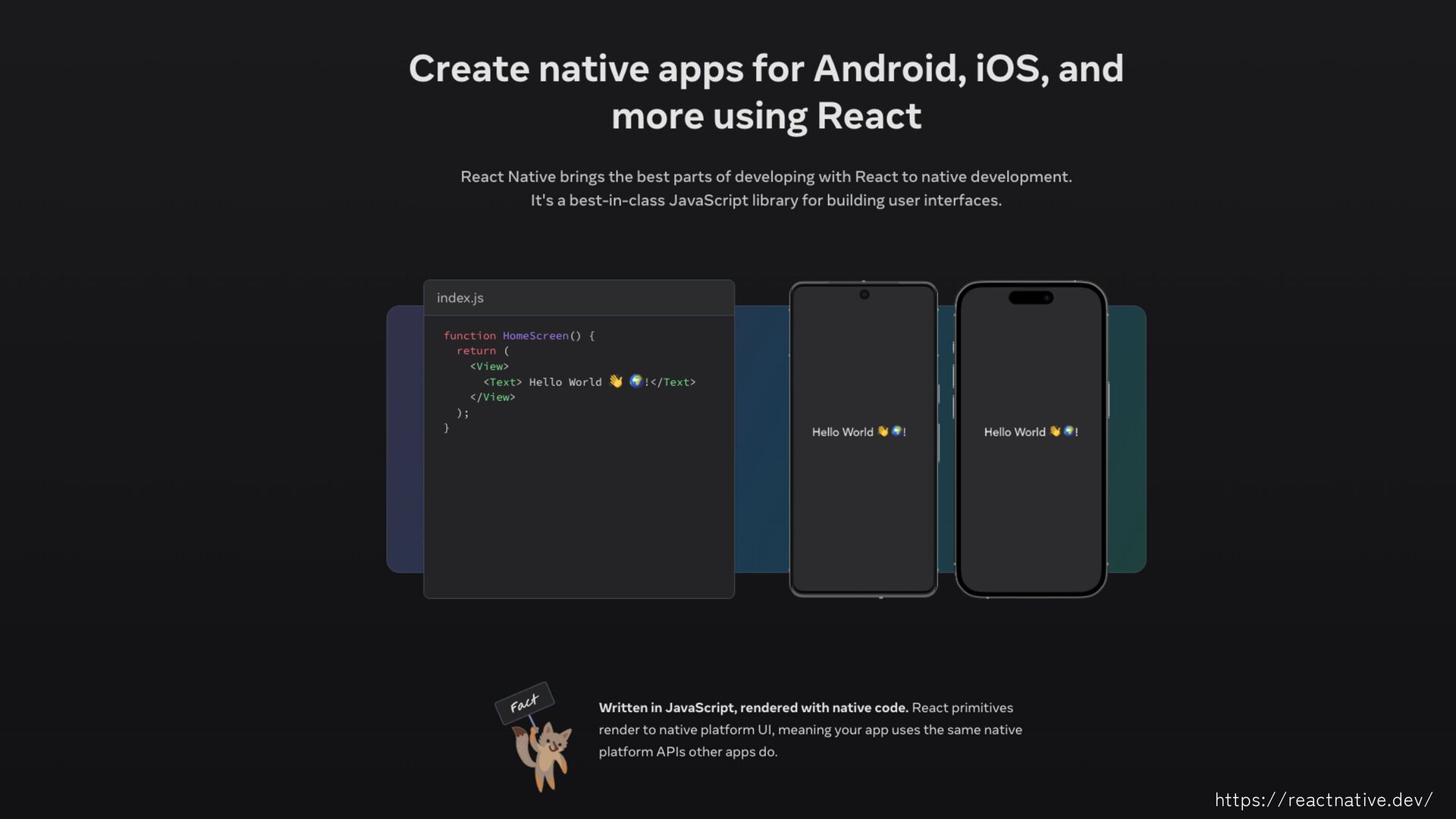Tap the iPhone's Dynamic Island pill

[x=1031, y=298]
